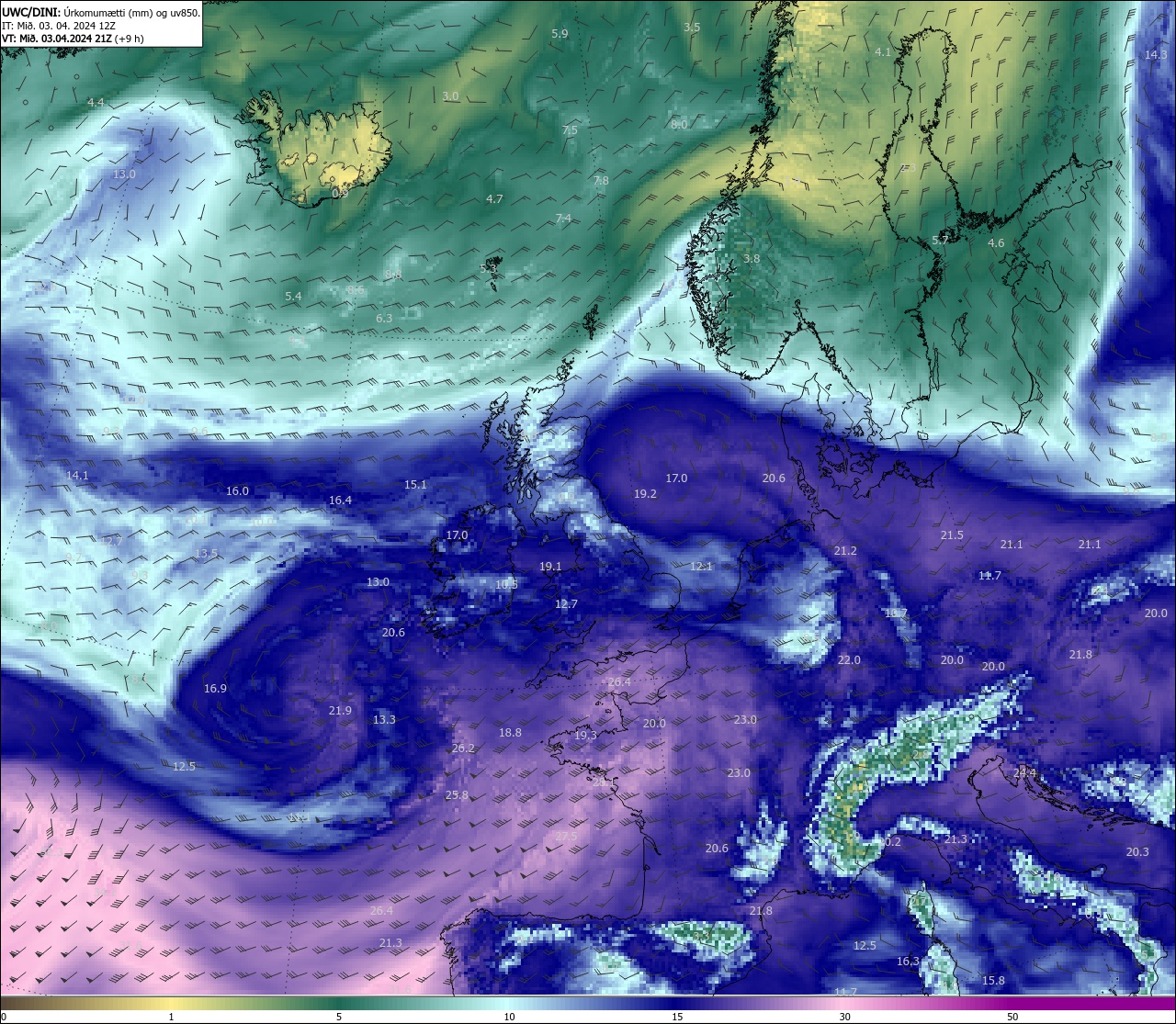Click the map value 14.1

(x=78, y=476)
